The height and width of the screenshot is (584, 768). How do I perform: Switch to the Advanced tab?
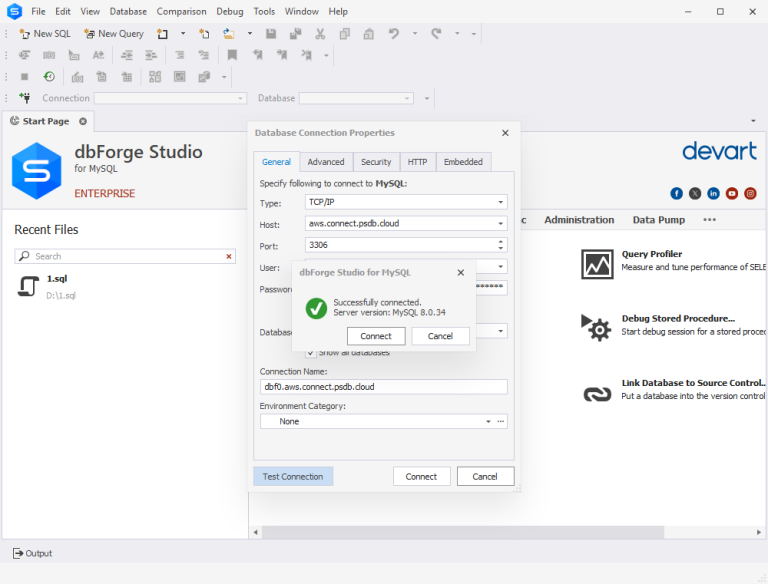pos(326,162)
